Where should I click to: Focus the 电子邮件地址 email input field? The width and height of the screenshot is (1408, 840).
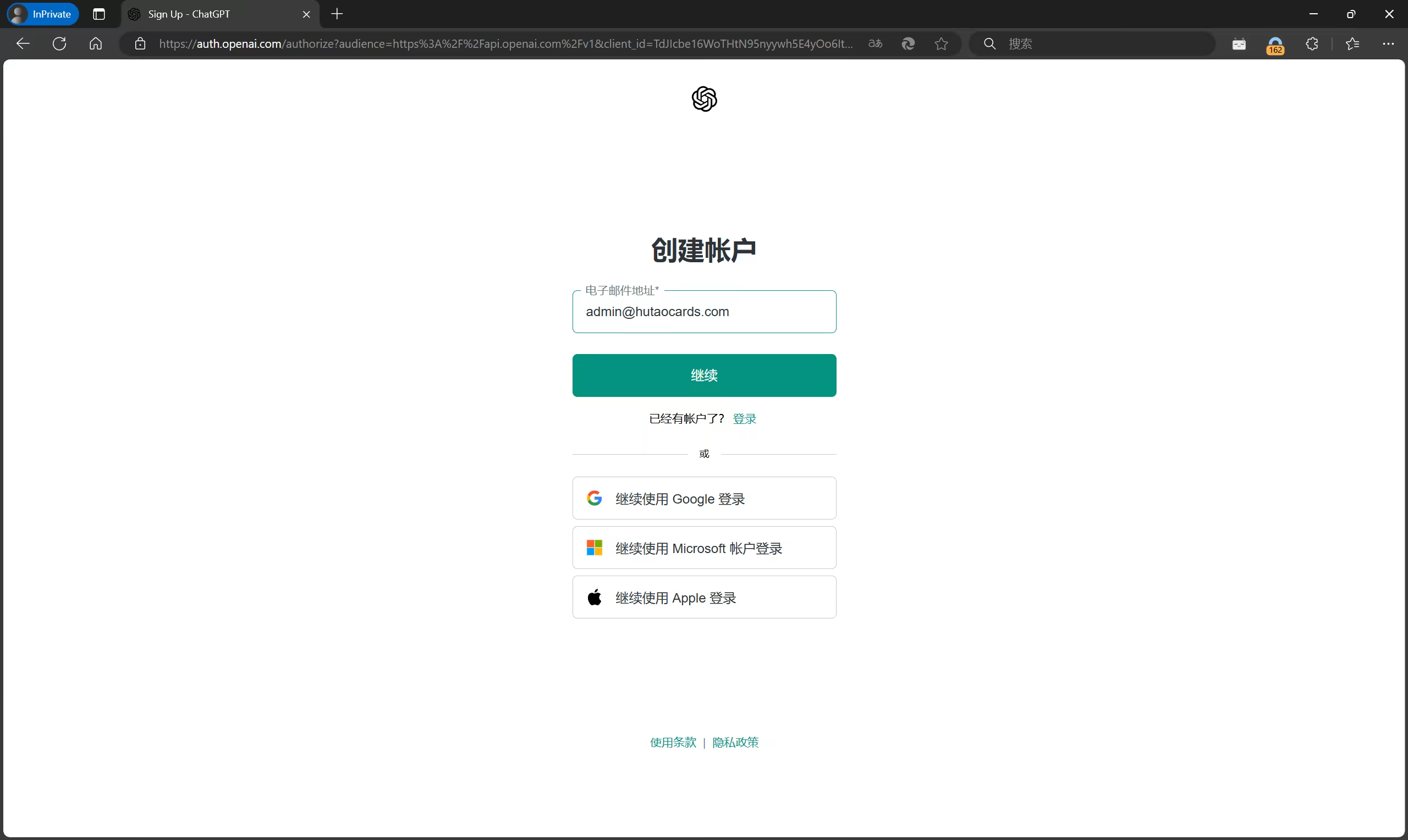[x=703, y=312]
